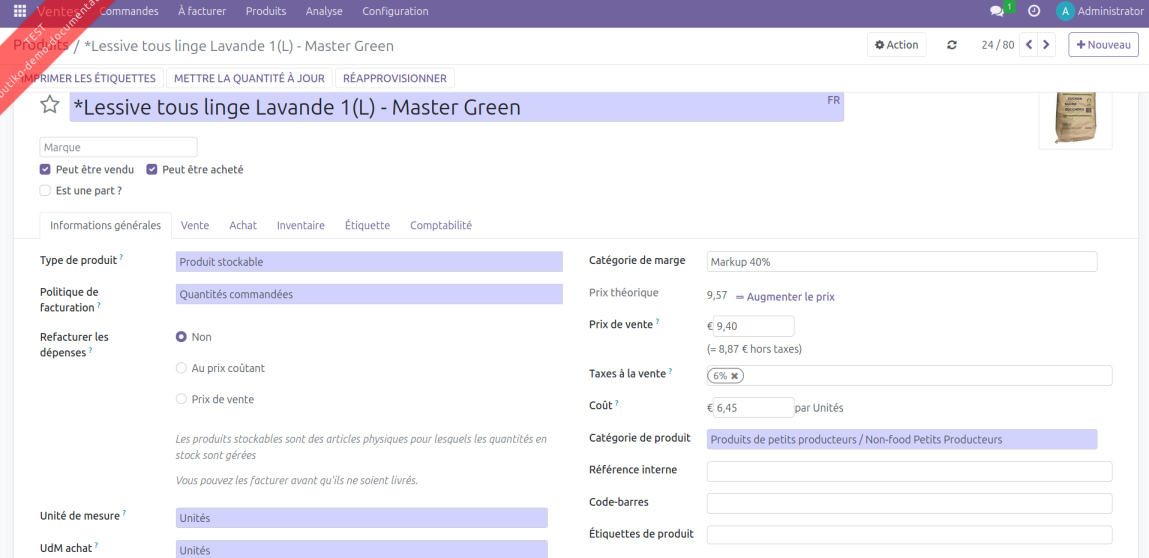Go to previous record arrow
The image size is (1149, 558).
point(1029,45)
